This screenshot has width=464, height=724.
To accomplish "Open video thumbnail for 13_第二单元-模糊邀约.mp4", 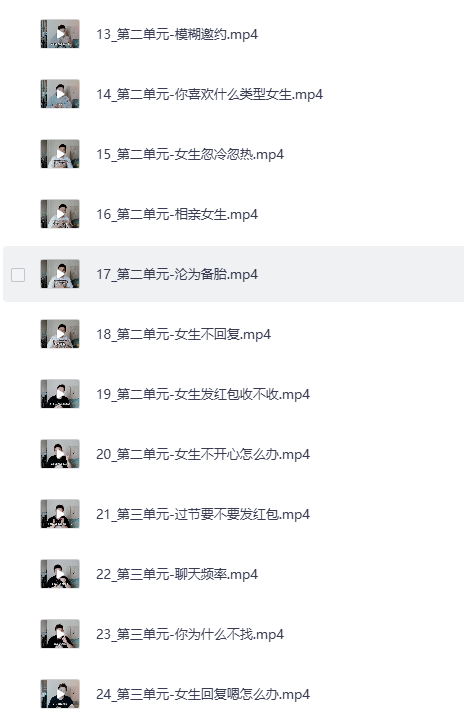I will pyautogui.click(x=60, y=34).
